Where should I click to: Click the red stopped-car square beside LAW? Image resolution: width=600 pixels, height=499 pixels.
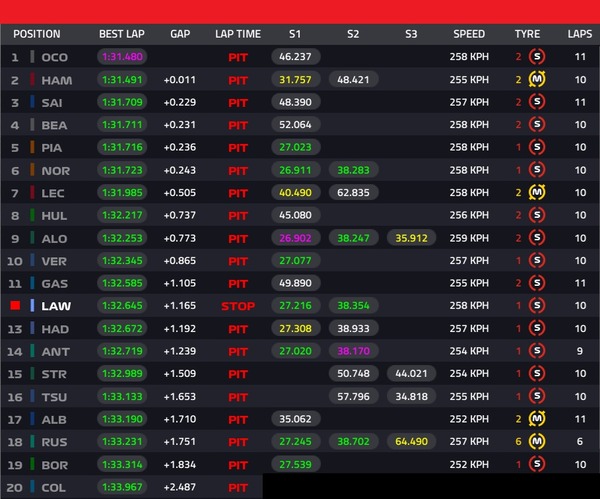[15, 305]
